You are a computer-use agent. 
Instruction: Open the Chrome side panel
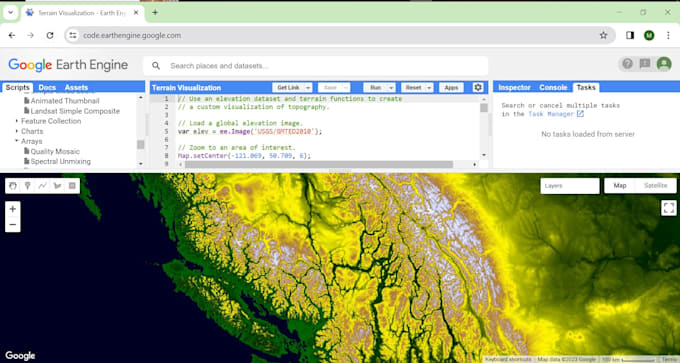point(630,36)
